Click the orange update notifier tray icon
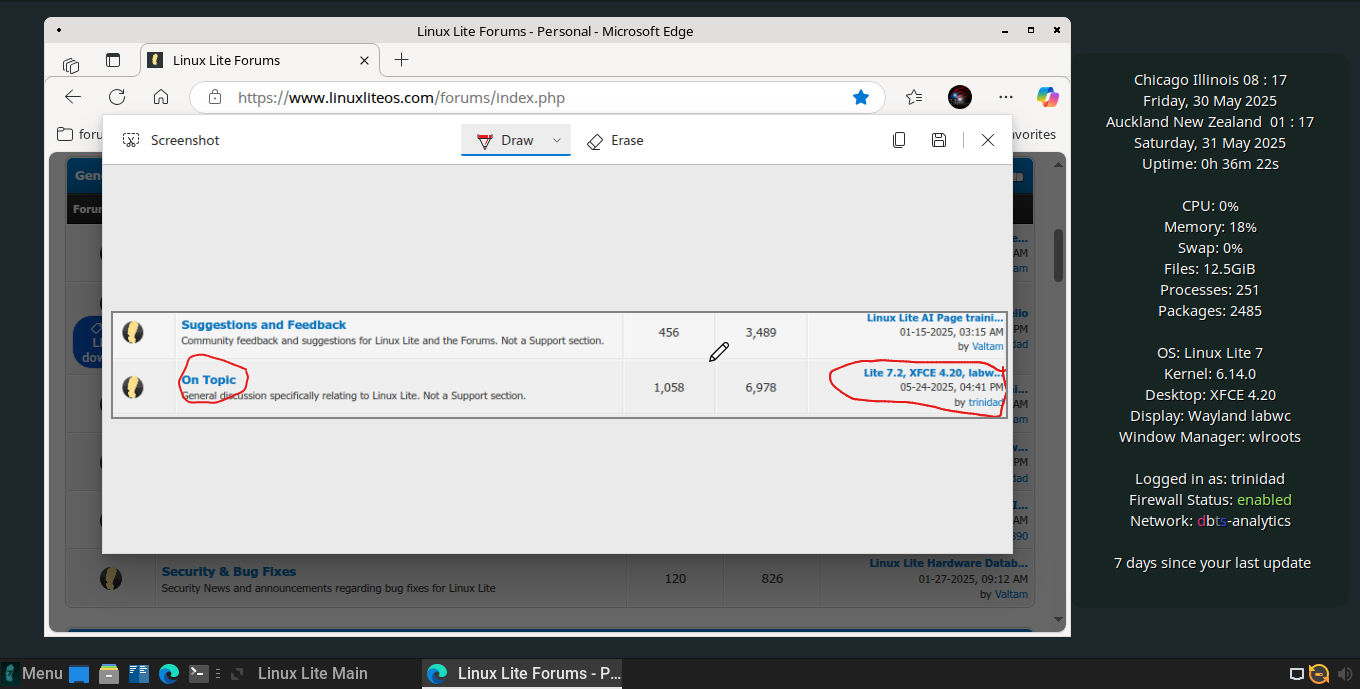 tap(1319, 674)
